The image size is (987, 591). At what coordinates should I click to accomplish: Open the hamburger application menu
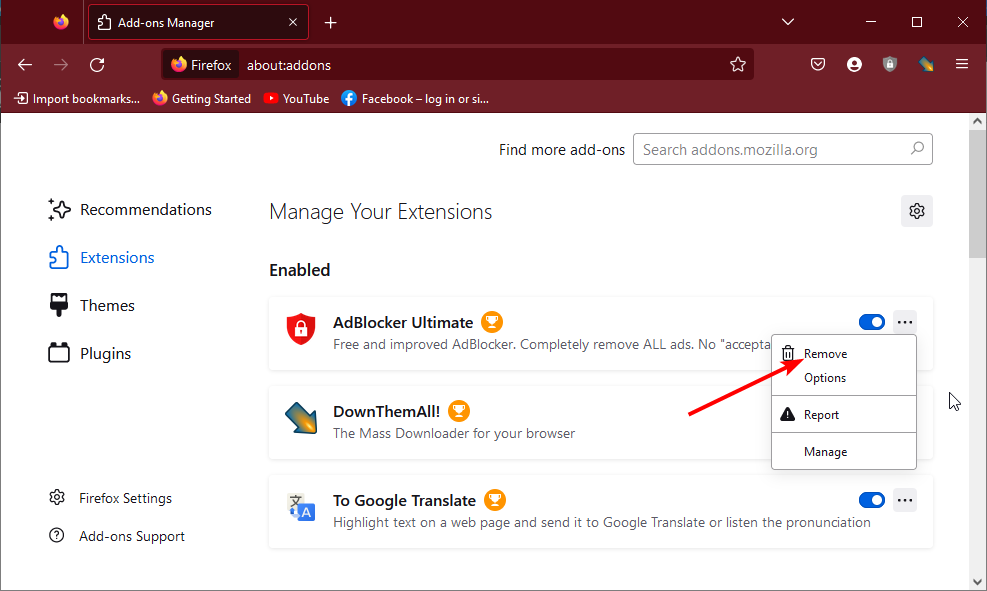(x=962, y=64)
